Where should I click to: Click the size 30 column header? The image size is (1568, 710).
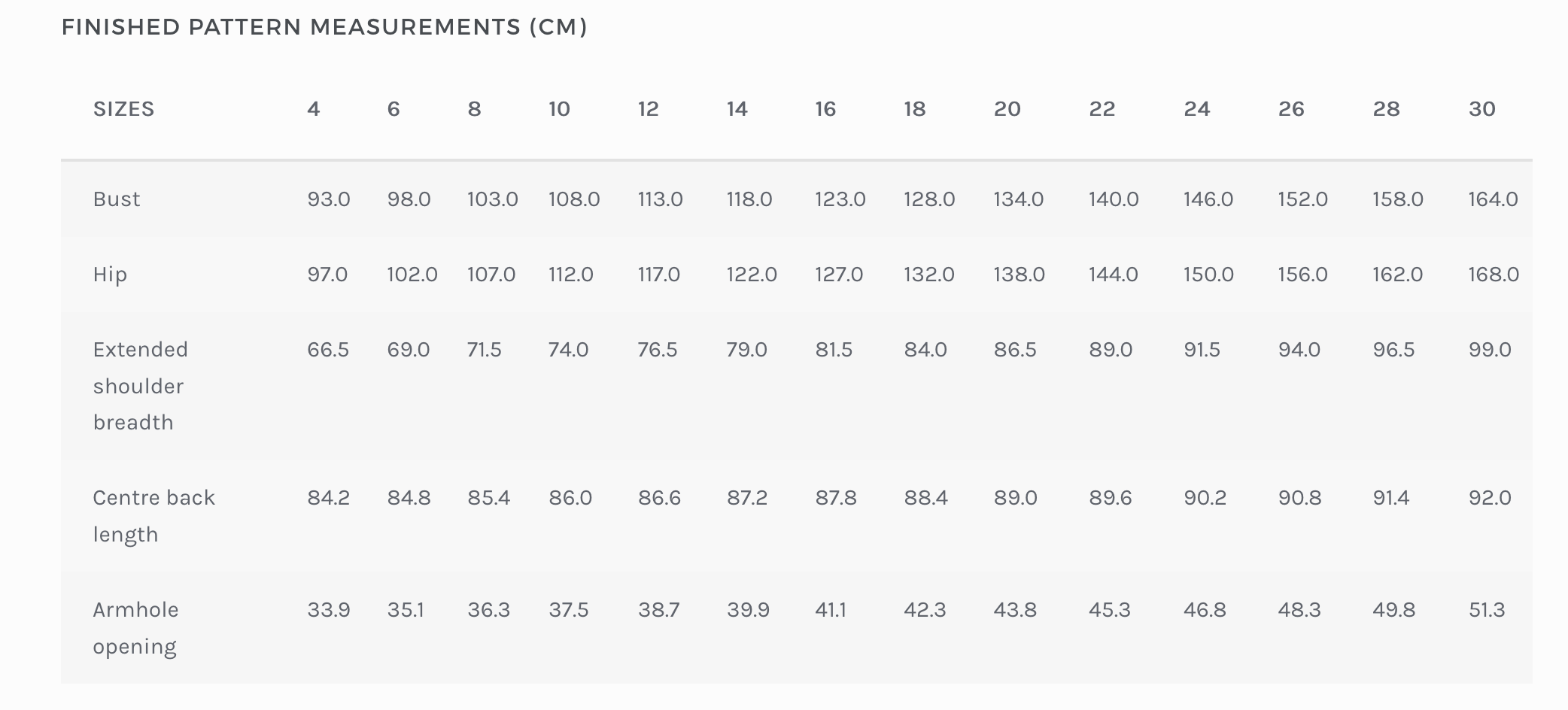tap(1481, 109)
